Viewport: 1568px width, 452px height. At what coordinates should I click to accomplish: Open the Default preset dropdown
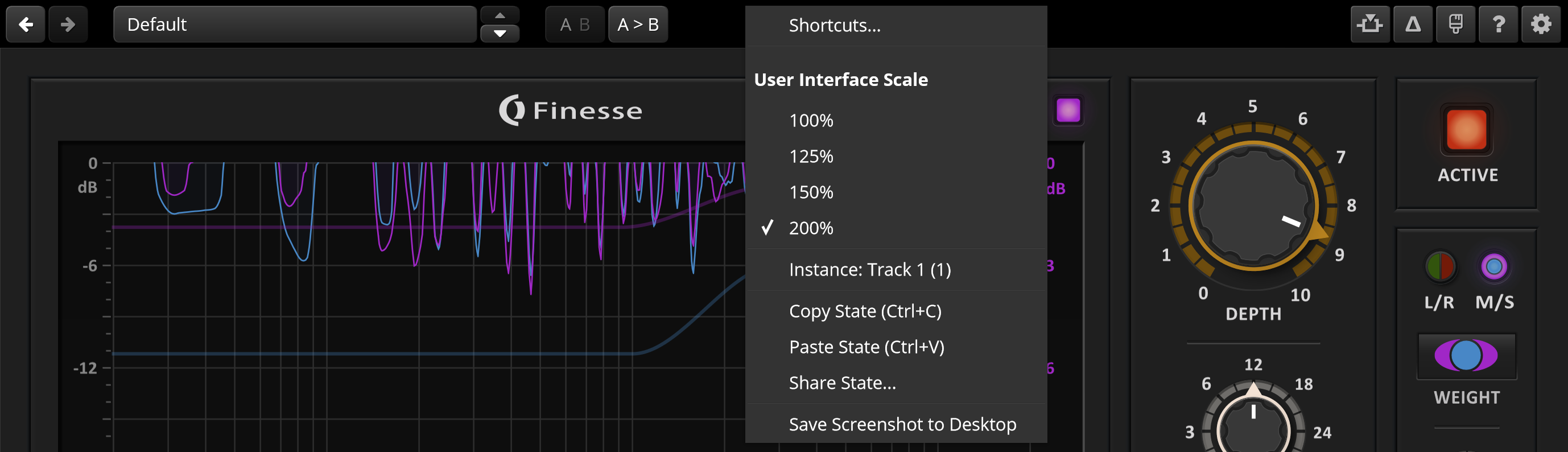pyautogui.click(x=295, y=24)
